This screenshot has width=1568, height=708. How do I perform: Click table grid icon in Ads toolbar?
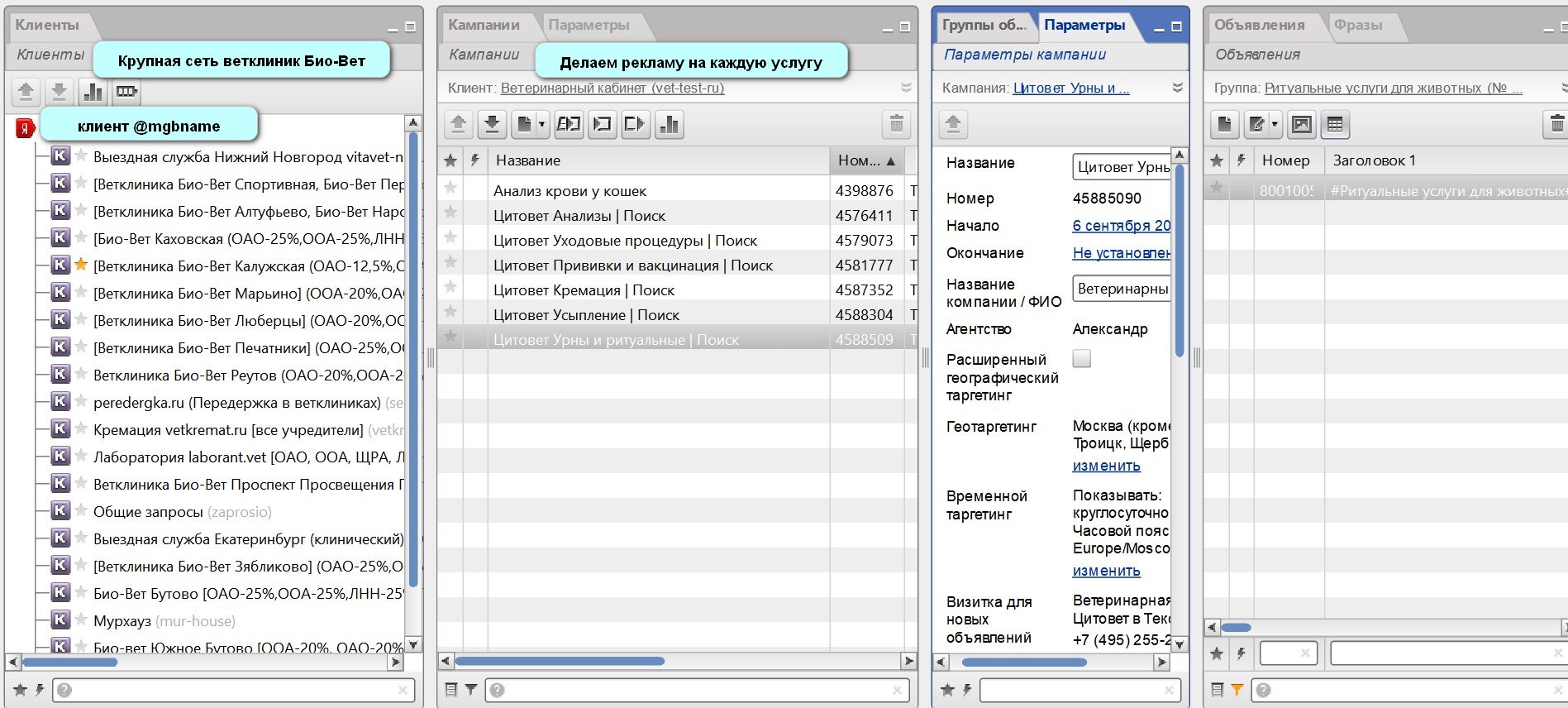pyautogui.click(x=1335, y=125)
